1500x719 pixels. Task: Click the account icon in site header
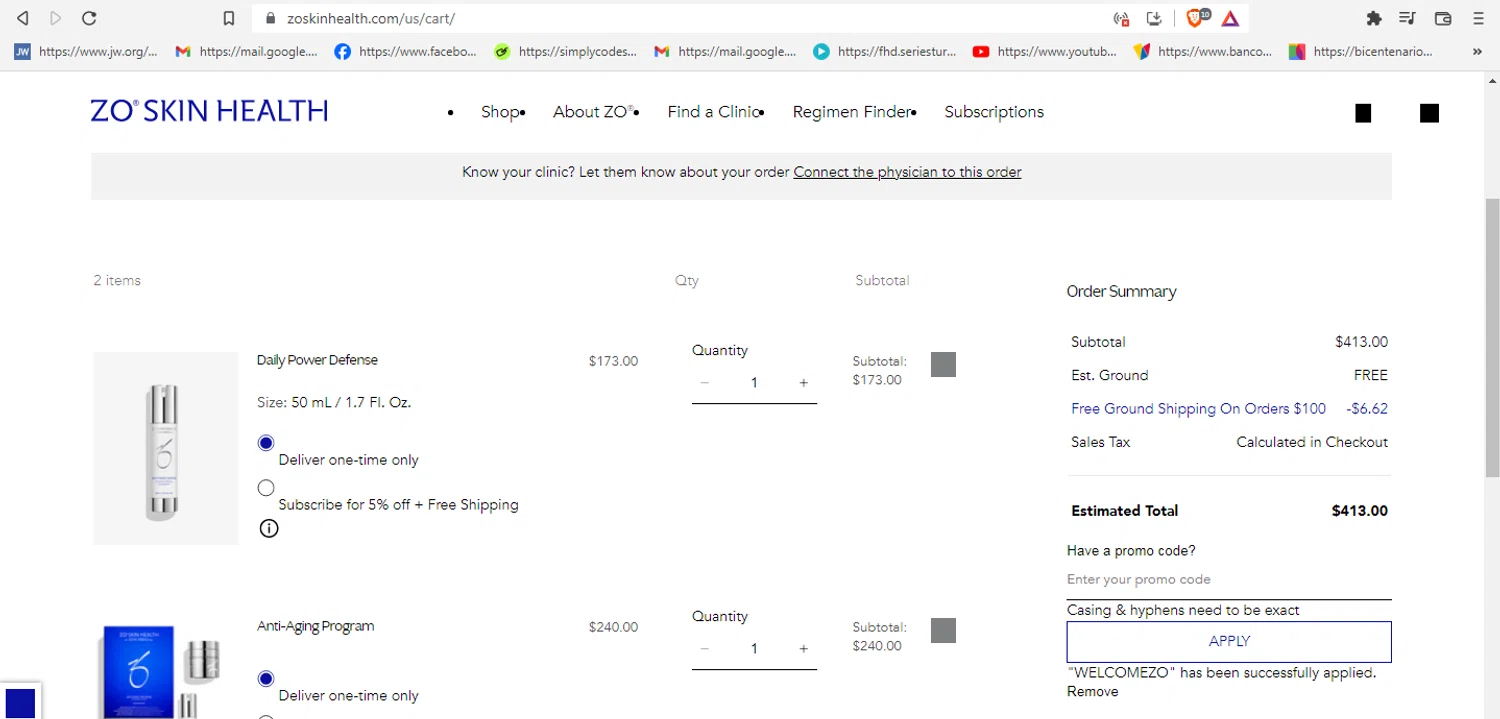[x=1363, y=113]
